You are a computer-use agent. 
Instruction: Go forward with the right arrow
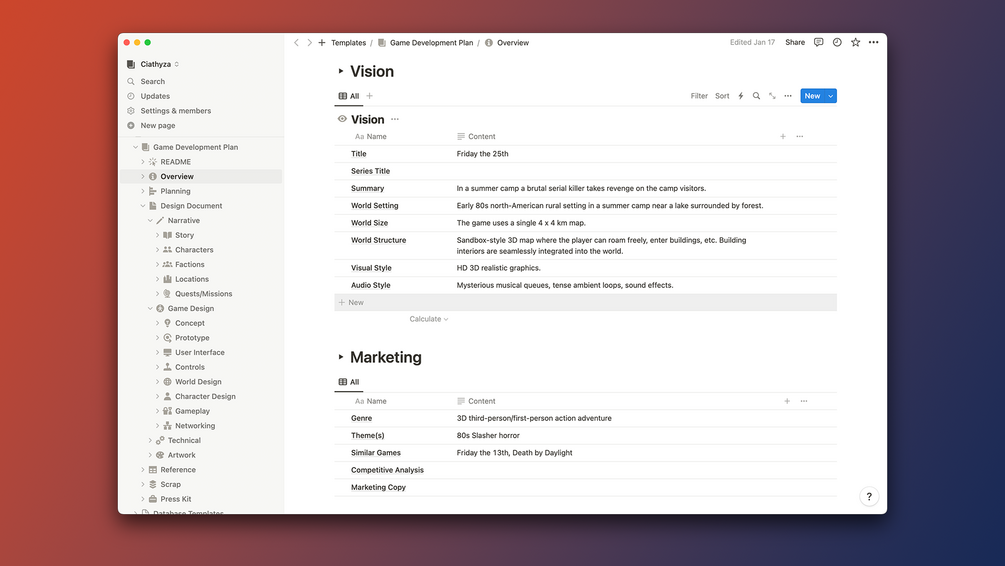tap(309, 43)
